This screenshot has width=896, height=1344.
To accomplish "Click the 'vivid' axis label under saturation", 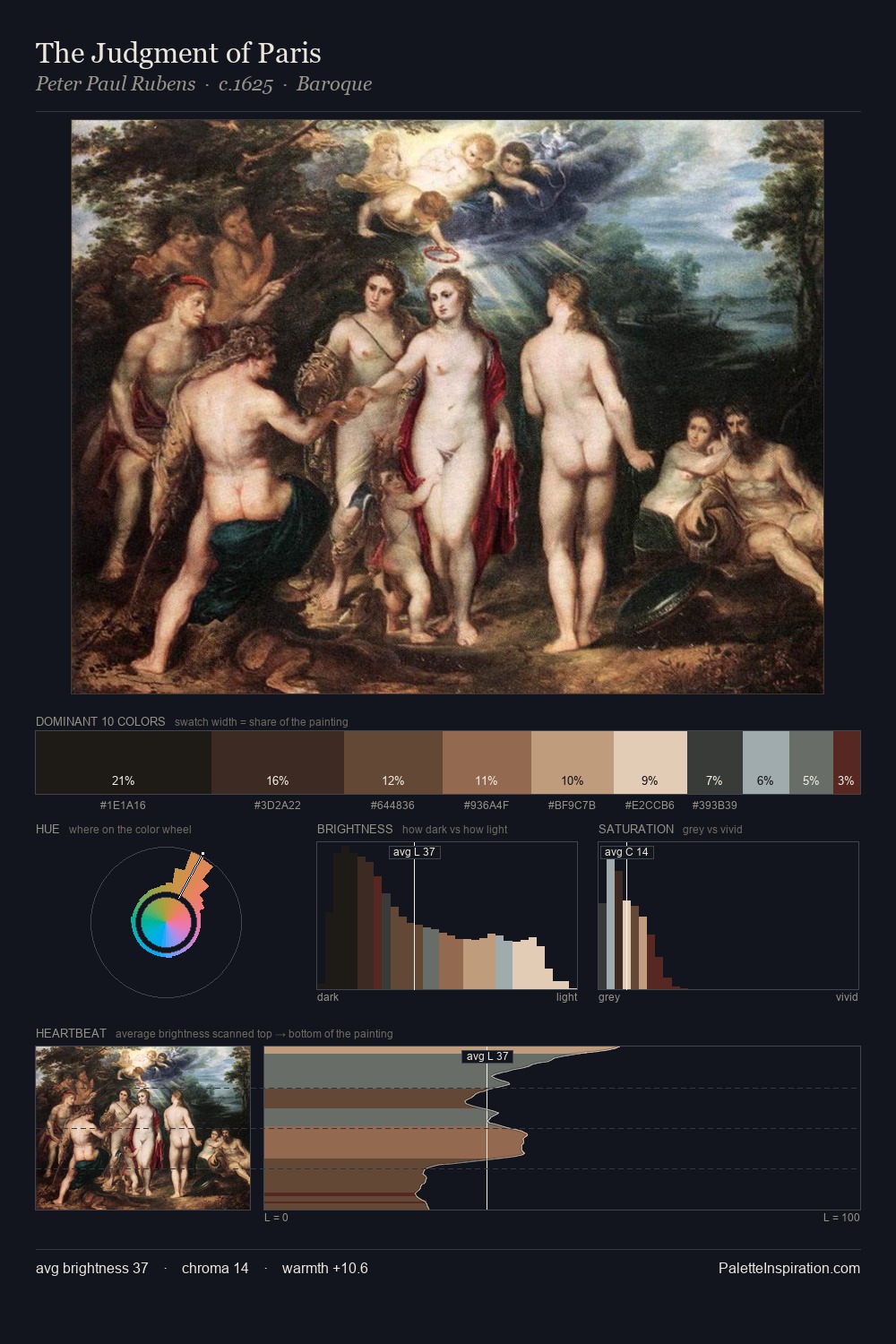I will pos(847,997).
